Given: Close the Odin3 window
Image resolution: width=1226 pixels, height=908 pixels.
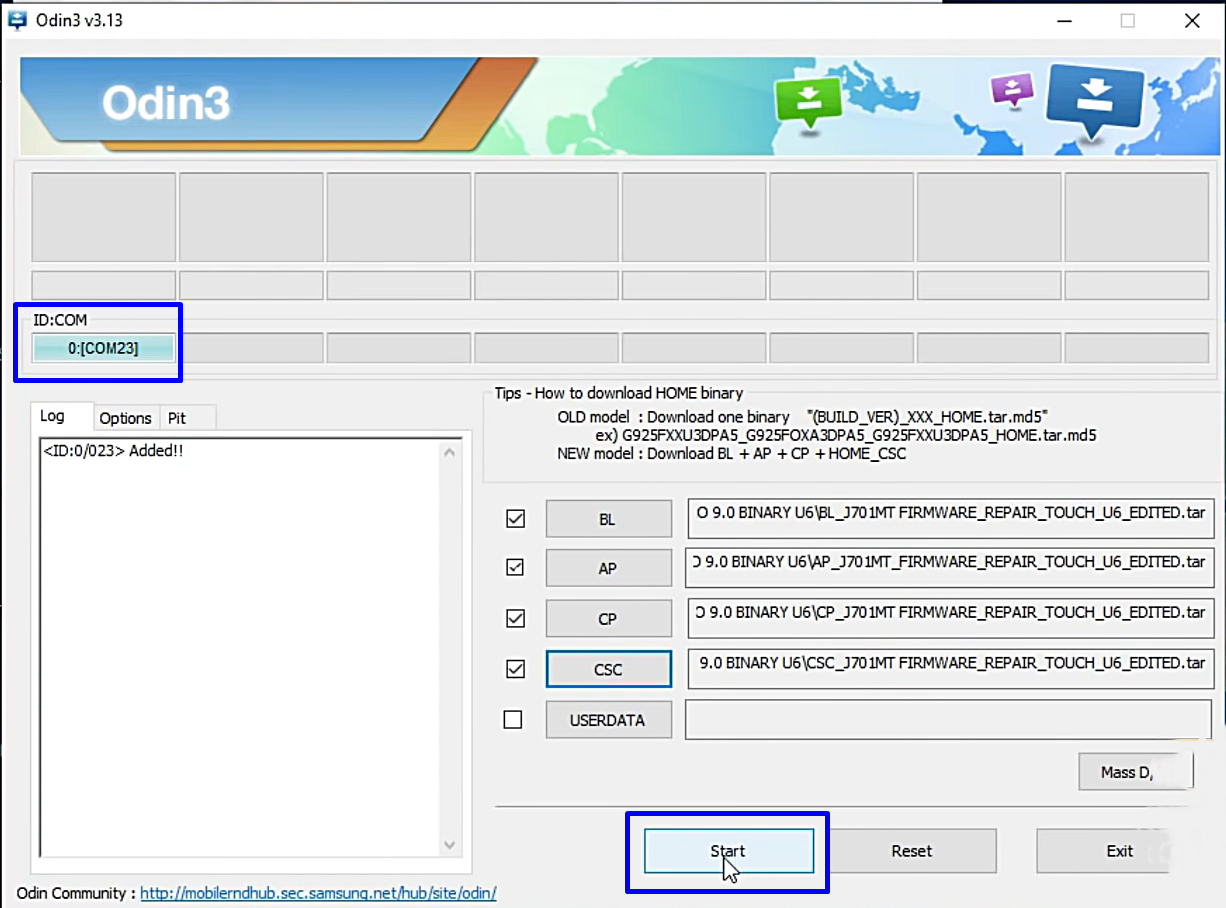Looking at the screenshot, I should pyautogui.click(x=1192, y=20).
